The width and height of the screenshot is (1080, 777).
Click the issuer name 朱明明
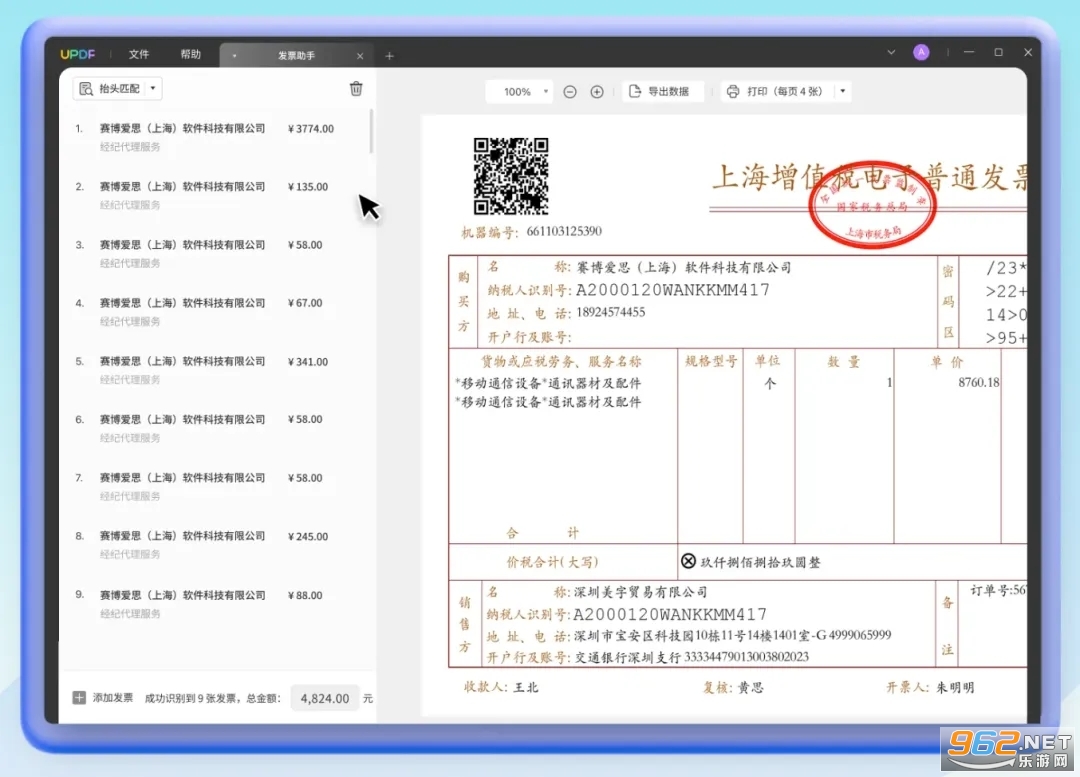pos(955,687)
